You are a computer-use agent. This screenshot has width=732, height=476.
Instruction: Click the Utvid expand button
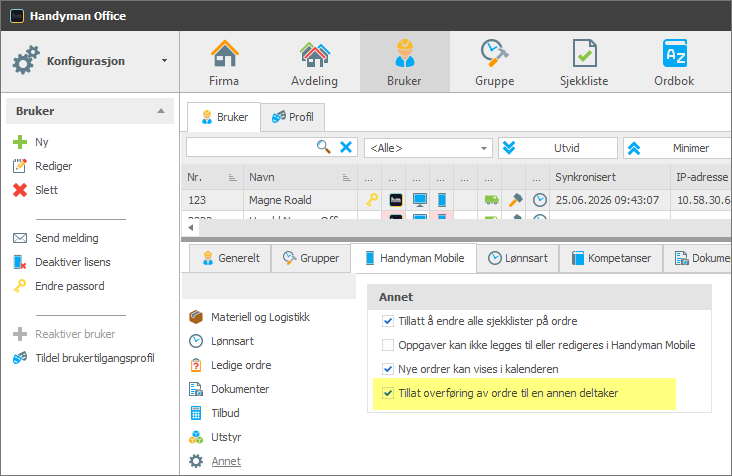coord(558,148)
